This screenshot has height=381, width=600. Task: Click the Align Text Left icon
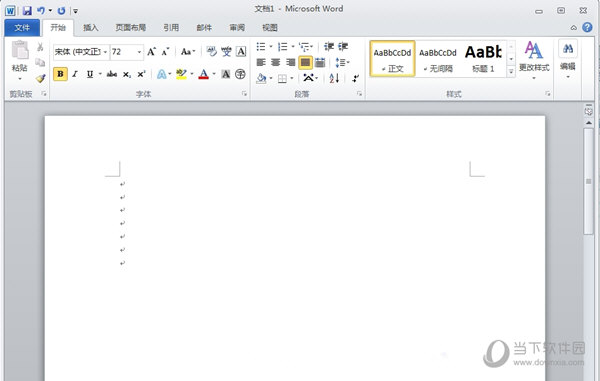[261, 62]
